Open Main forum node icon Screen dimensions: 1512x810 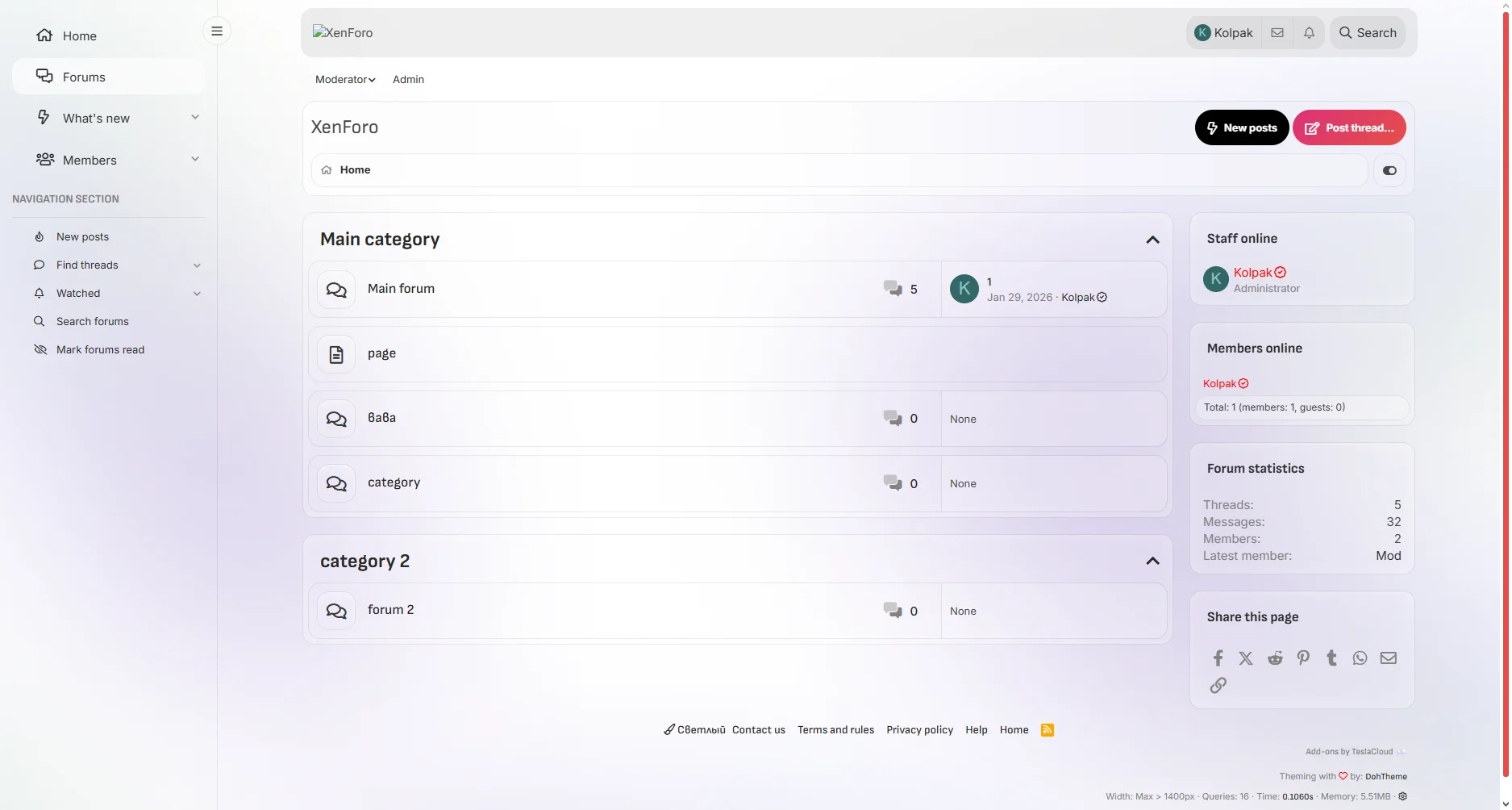[336, 289]
